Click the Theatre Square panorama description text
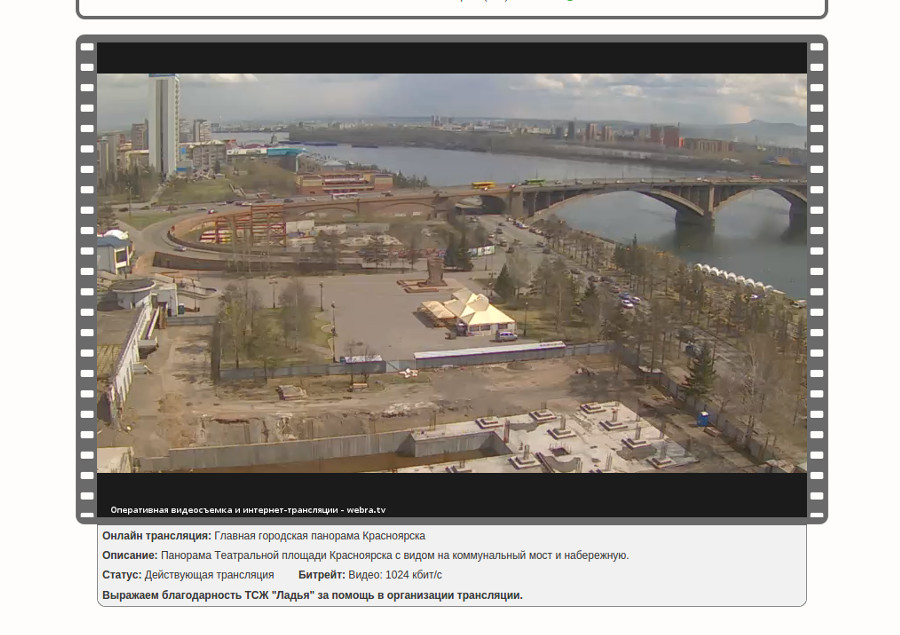Image resolution: width=900 pixels, height=635 pixels. [394, 555]
